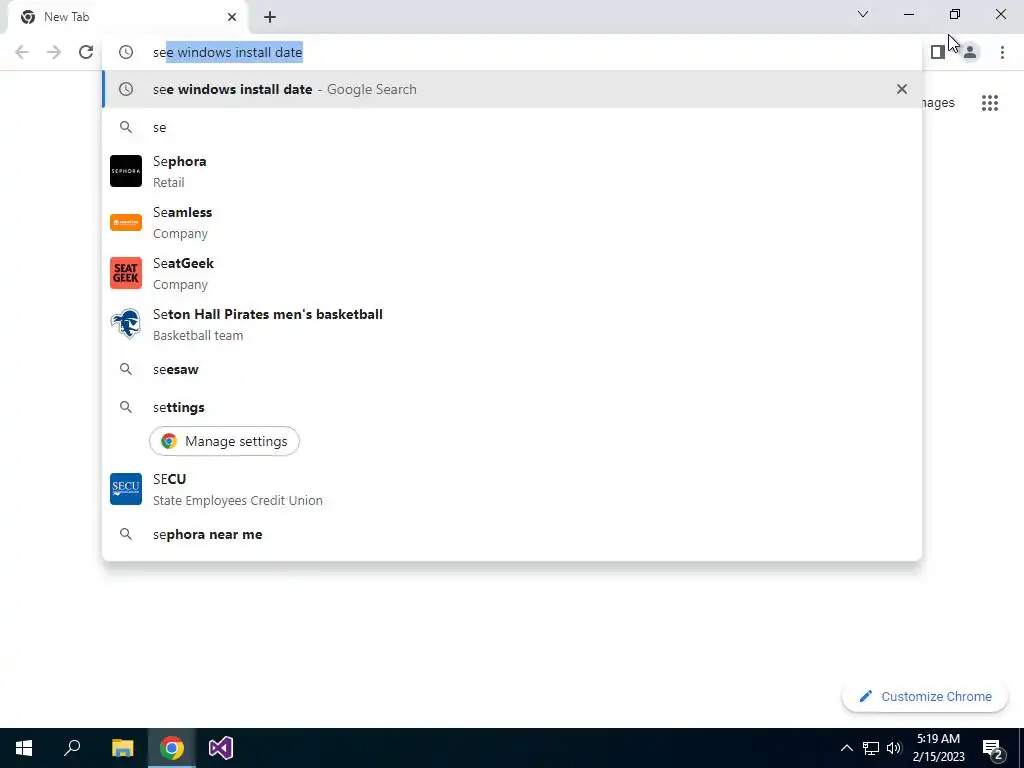Image resolution: width=1024 pixels, height=768 pixels.
Task: Open Windows taskbar search
Action: click(72, 748)
